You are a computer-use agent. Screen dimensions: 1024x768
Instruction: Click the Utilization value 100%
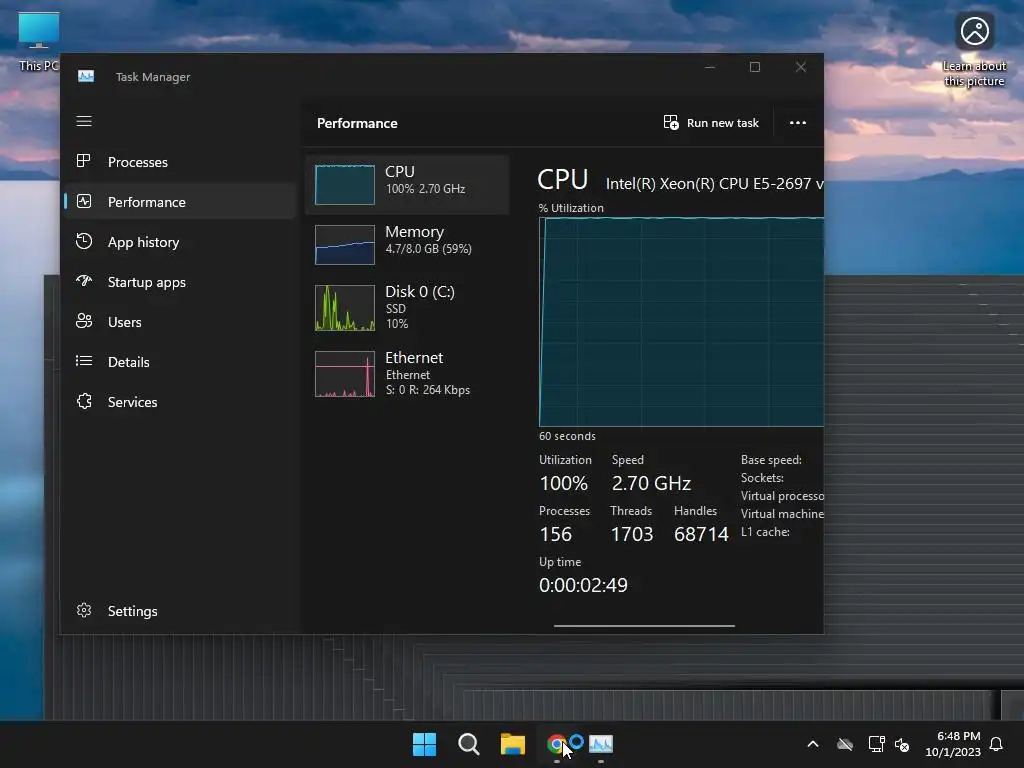[564, 483]
